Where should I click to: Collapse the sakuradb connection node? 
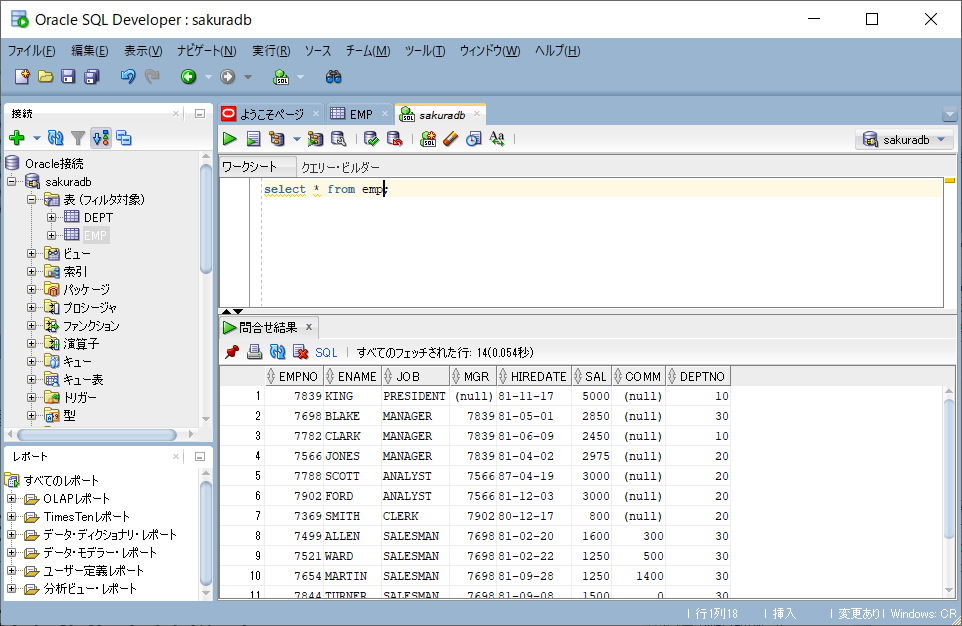[x=12, y=182]
